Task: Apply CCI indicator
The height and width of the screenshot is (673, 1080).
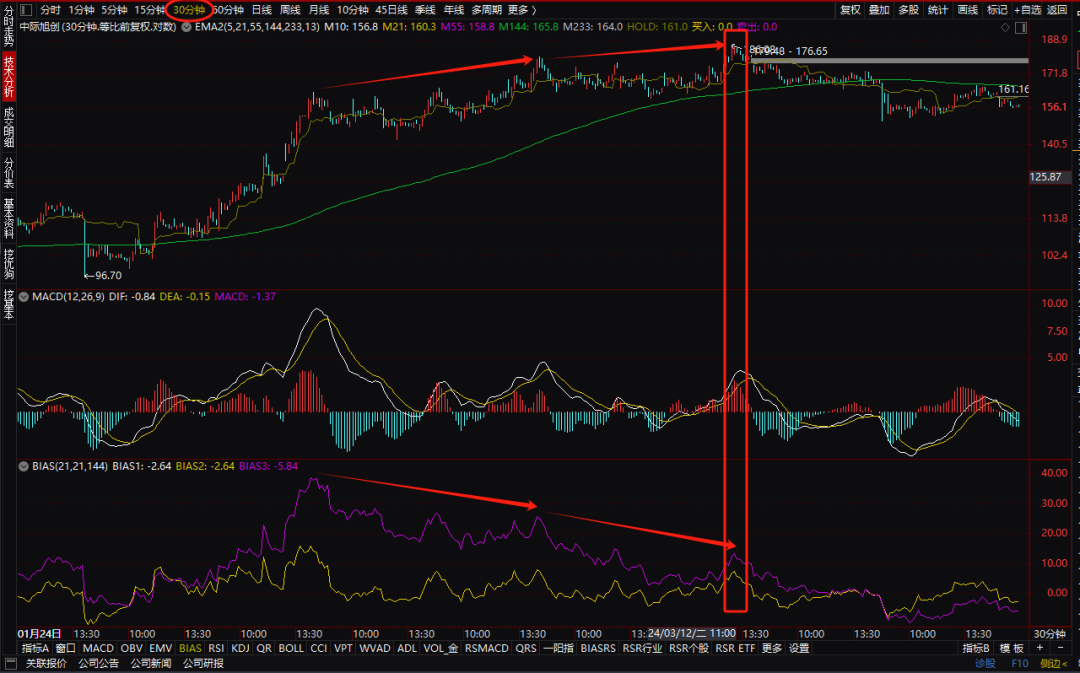Action: click(x=318, y=648)
